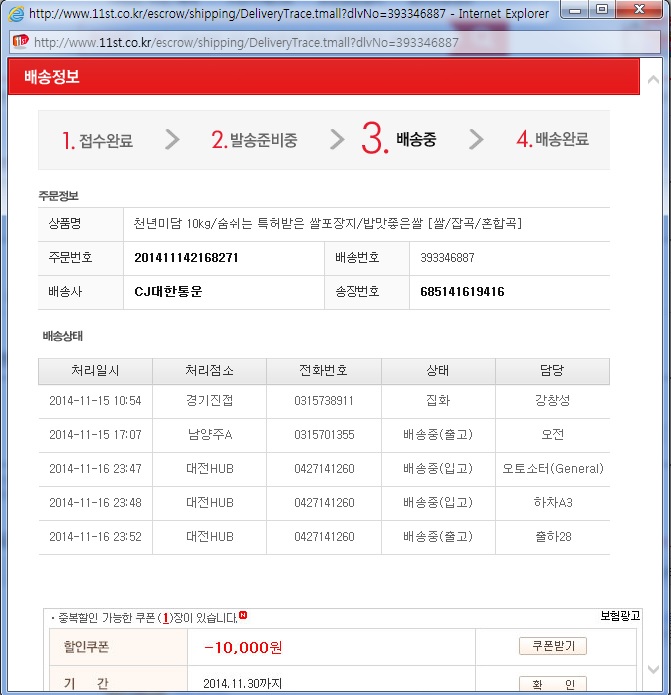Click the 처리일시 column header
Screen dimensions: 671x695
tap(95, 371)
